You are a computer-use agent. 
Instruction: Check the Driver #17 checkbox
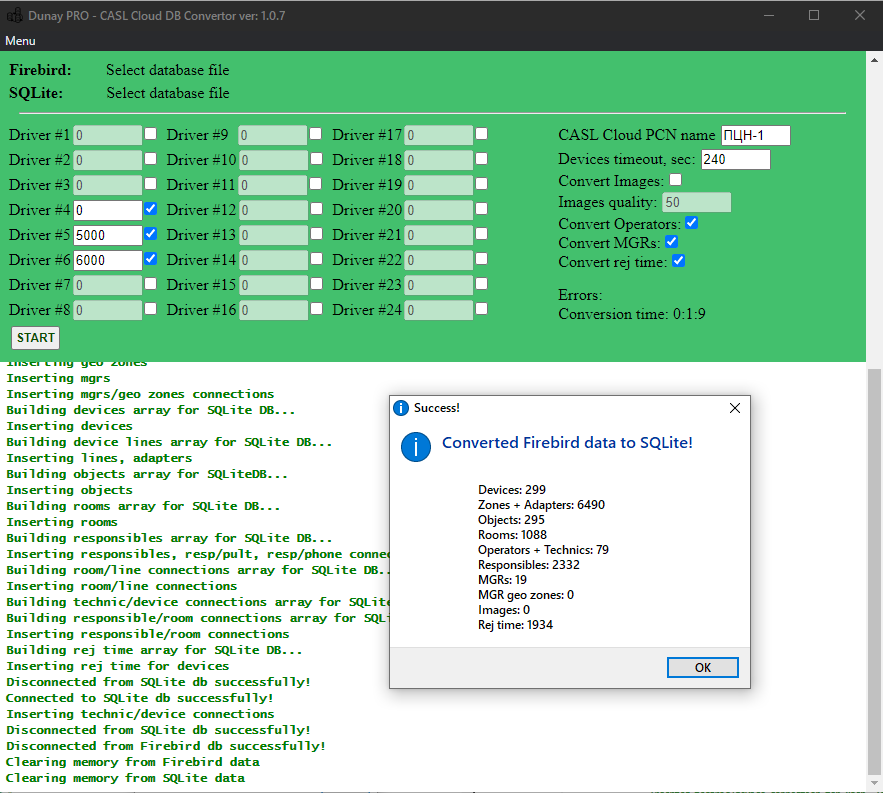click(x=481, y=134)
